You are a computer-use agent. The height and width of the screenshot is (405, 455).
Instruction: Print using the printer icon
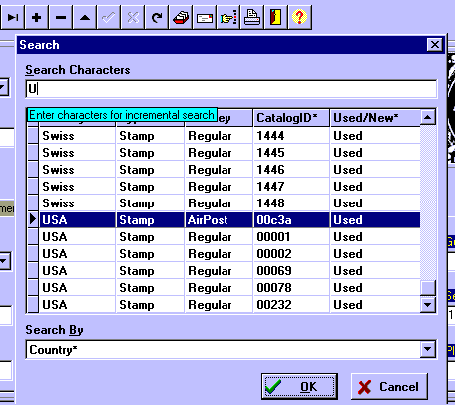point(252,17)
